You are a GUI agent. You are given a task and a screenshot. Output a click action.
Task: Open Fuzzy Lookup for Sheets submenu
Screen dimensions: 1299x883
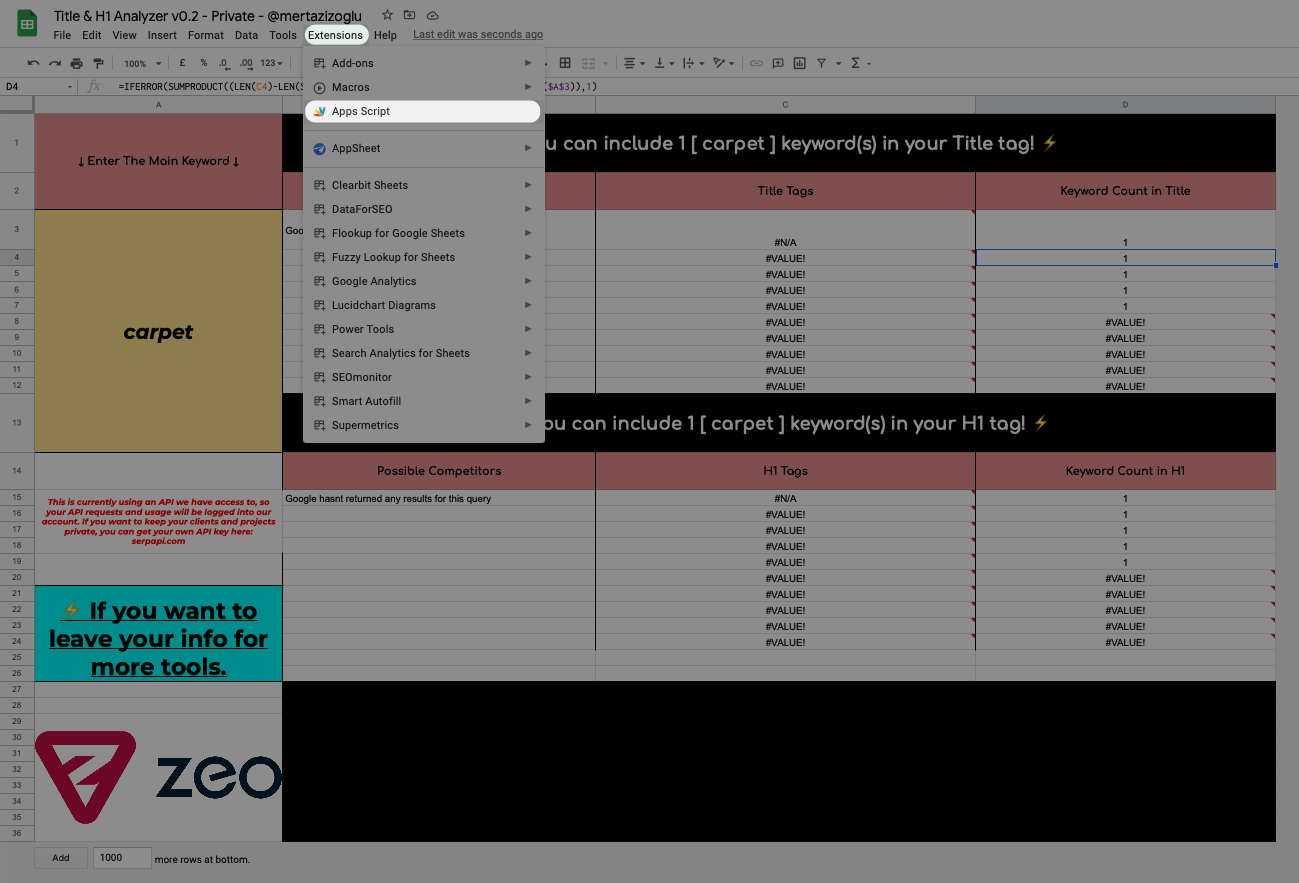coord(424,257)
